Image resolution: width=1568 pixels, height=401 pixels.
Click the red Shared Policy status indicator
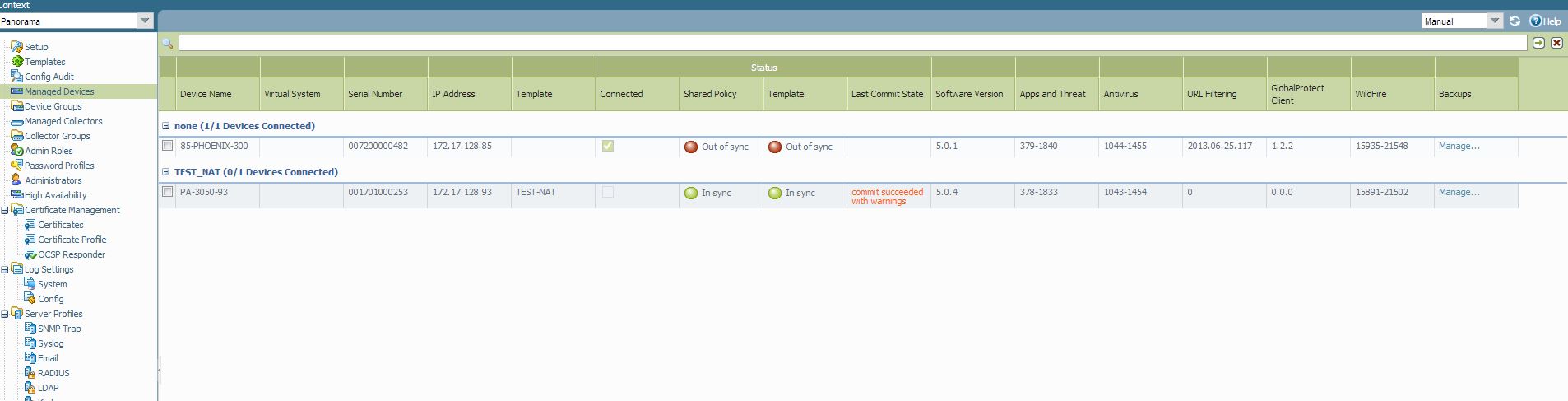click(x=691, y=147)
